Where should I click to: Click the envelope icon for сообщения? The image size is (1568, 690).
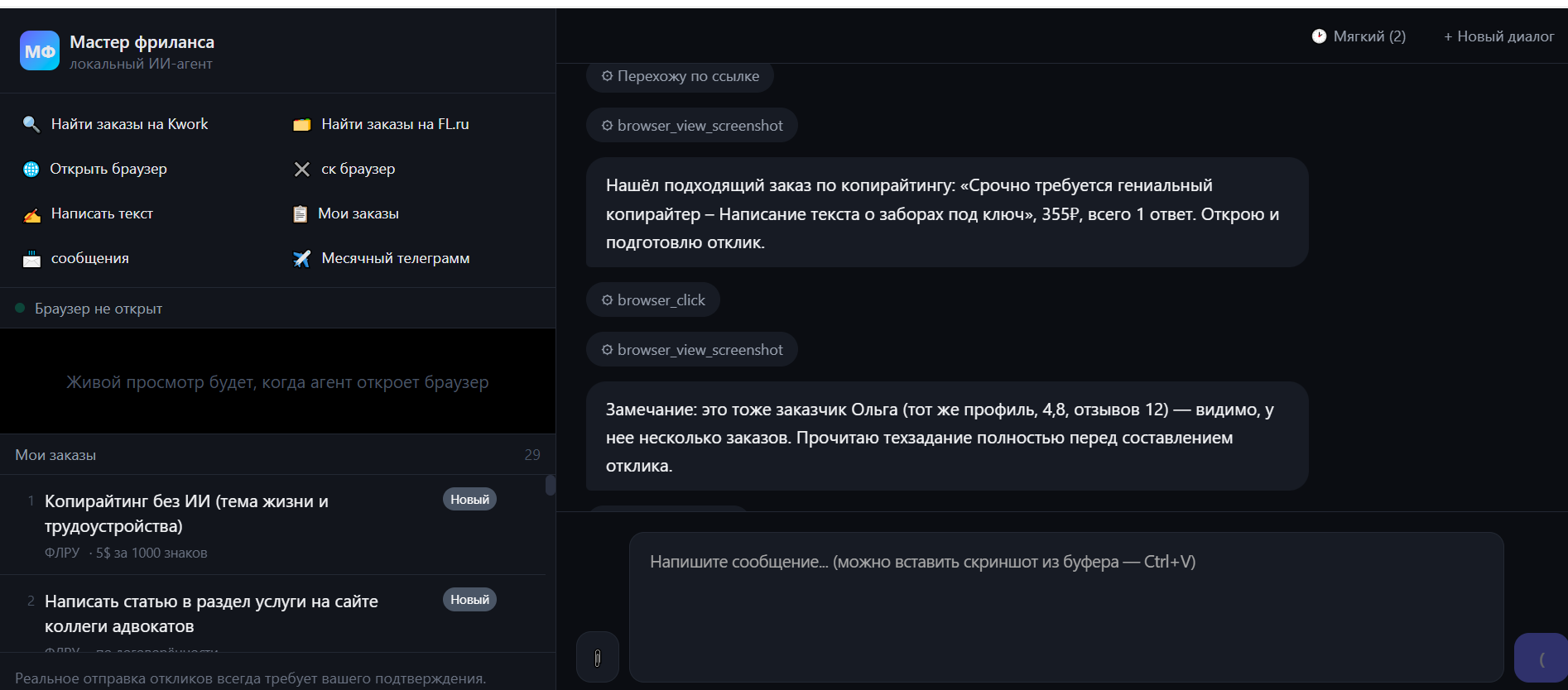[x=31, y=259]
